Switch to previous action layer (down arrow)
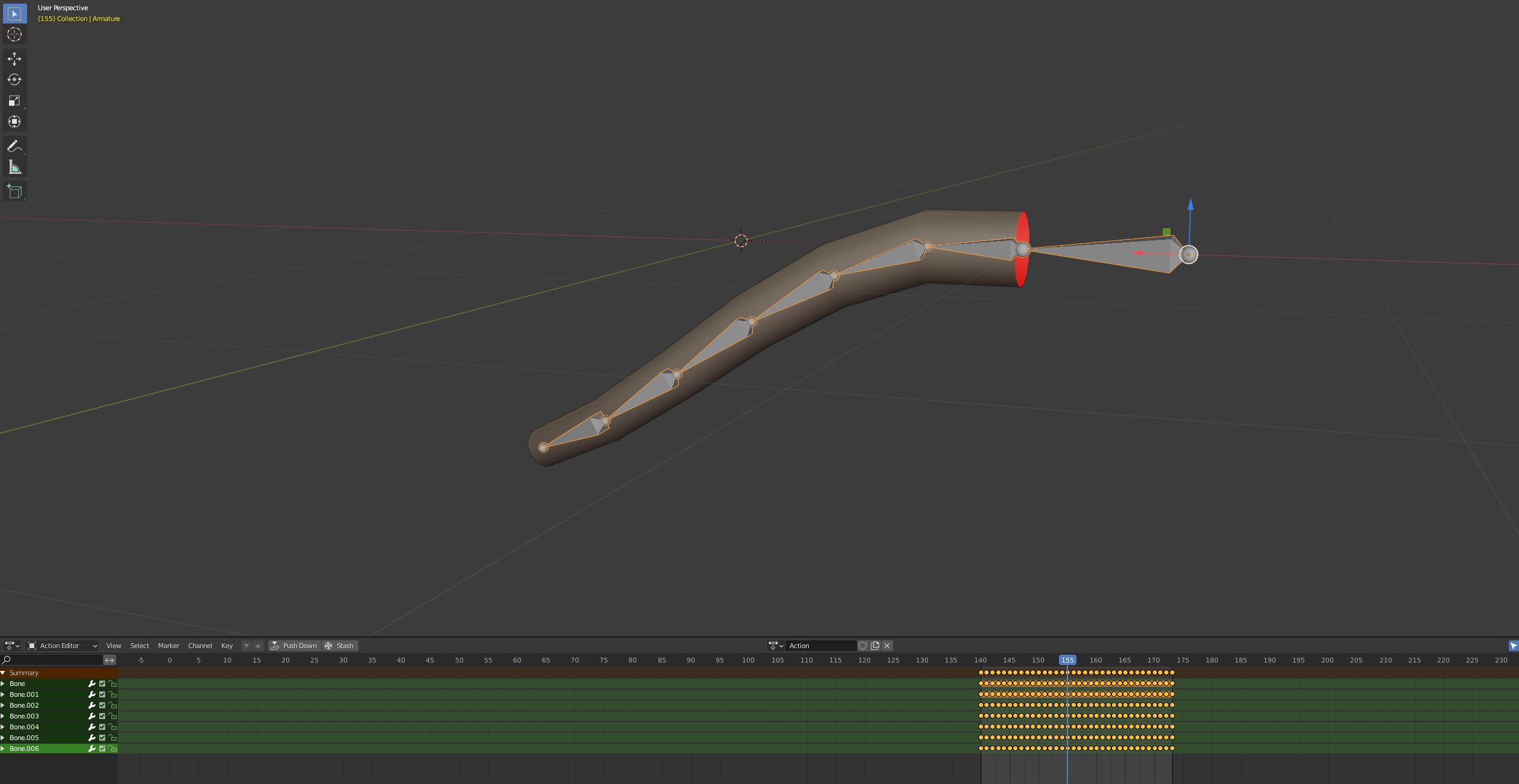1519x784 pixels. point(247,646)
